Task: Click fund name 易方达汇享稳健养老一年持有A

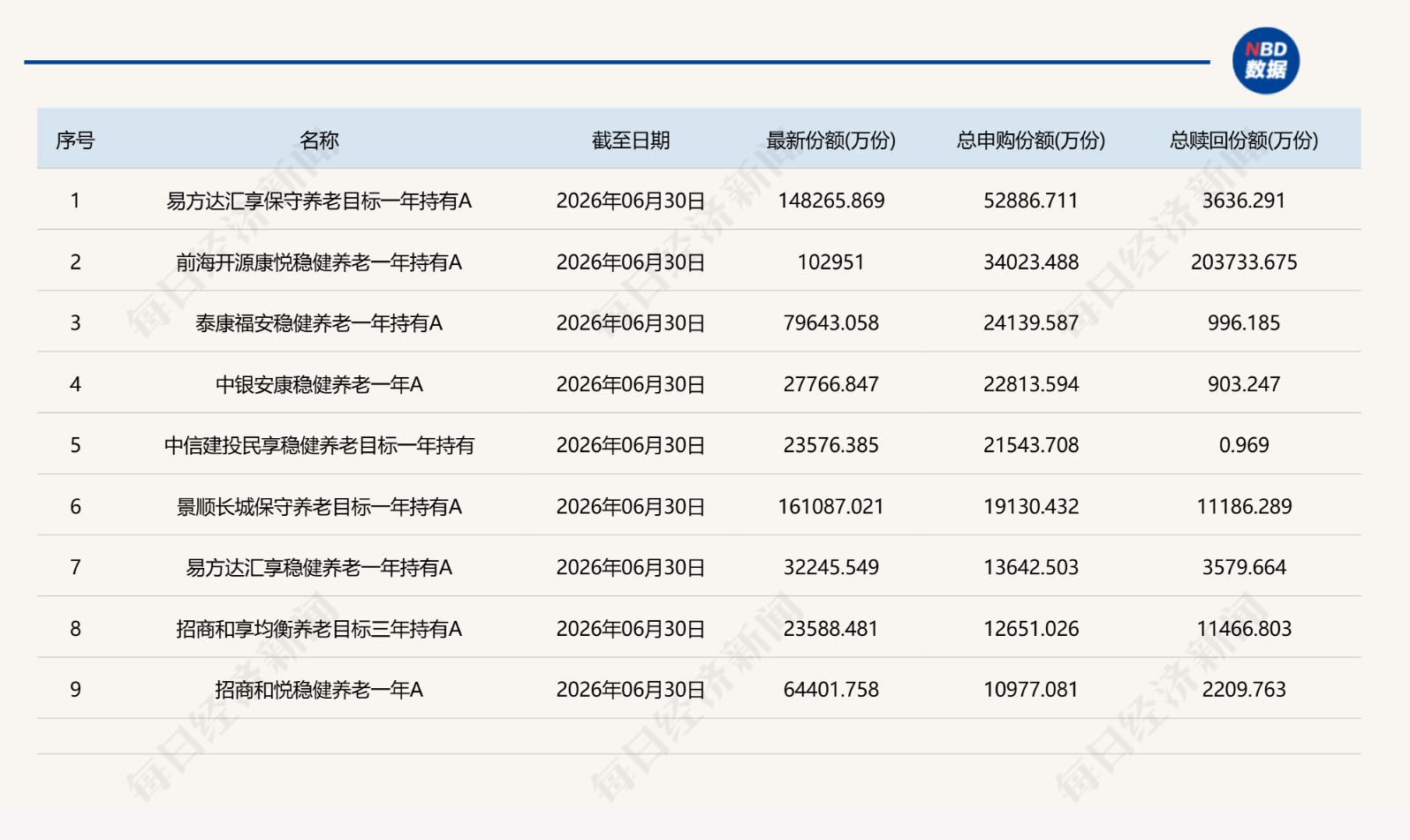Action: click(x=319, y=567)
